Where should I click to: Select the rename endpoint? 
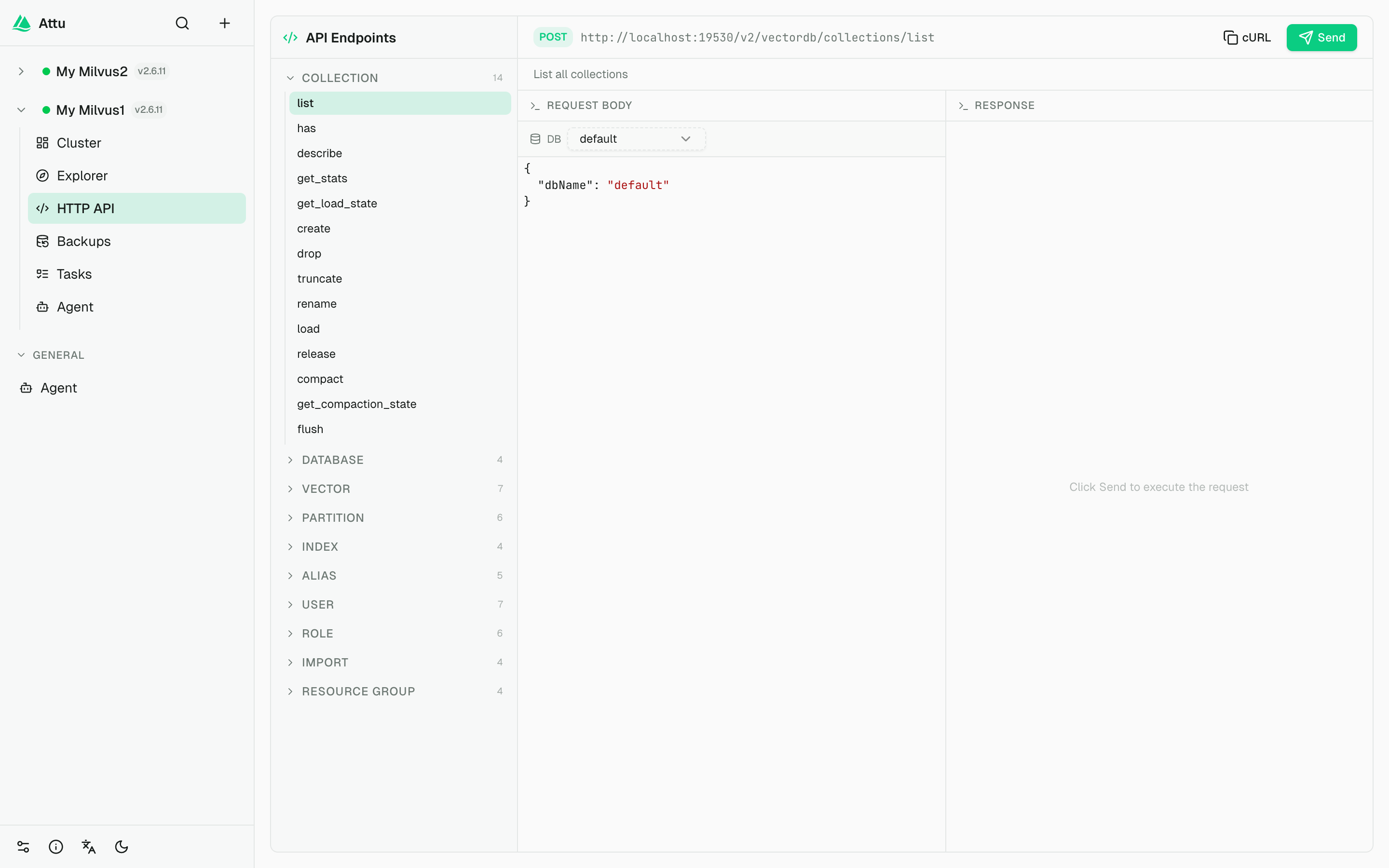[399, 304]
